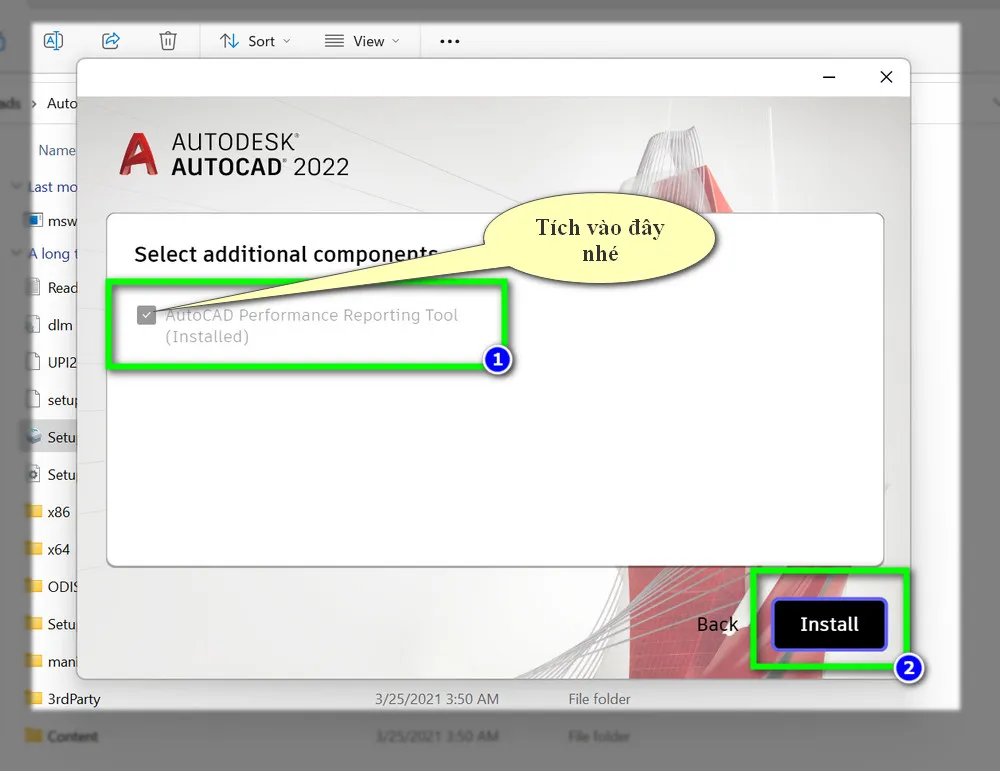Select the ODIS folder icon

(34, 586)
